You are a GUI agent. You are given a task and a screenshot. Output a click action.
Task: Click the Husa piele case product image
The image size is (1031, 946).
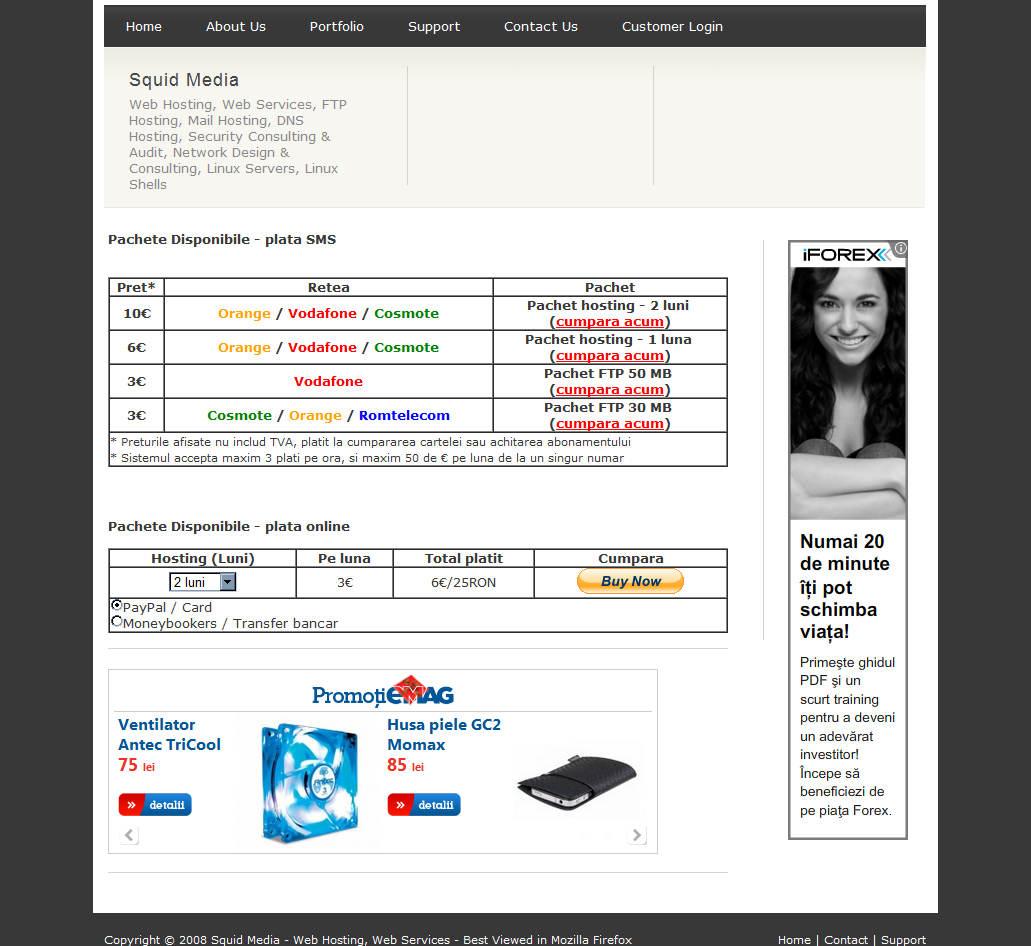575,780
